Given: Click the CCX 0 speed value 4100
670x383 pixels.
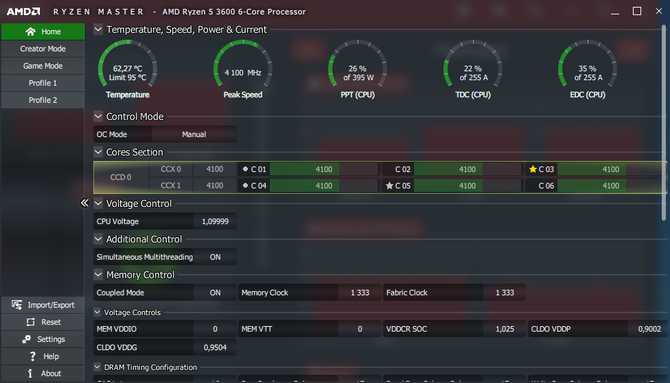Looking at the screenshot, I should pos(215,169).
